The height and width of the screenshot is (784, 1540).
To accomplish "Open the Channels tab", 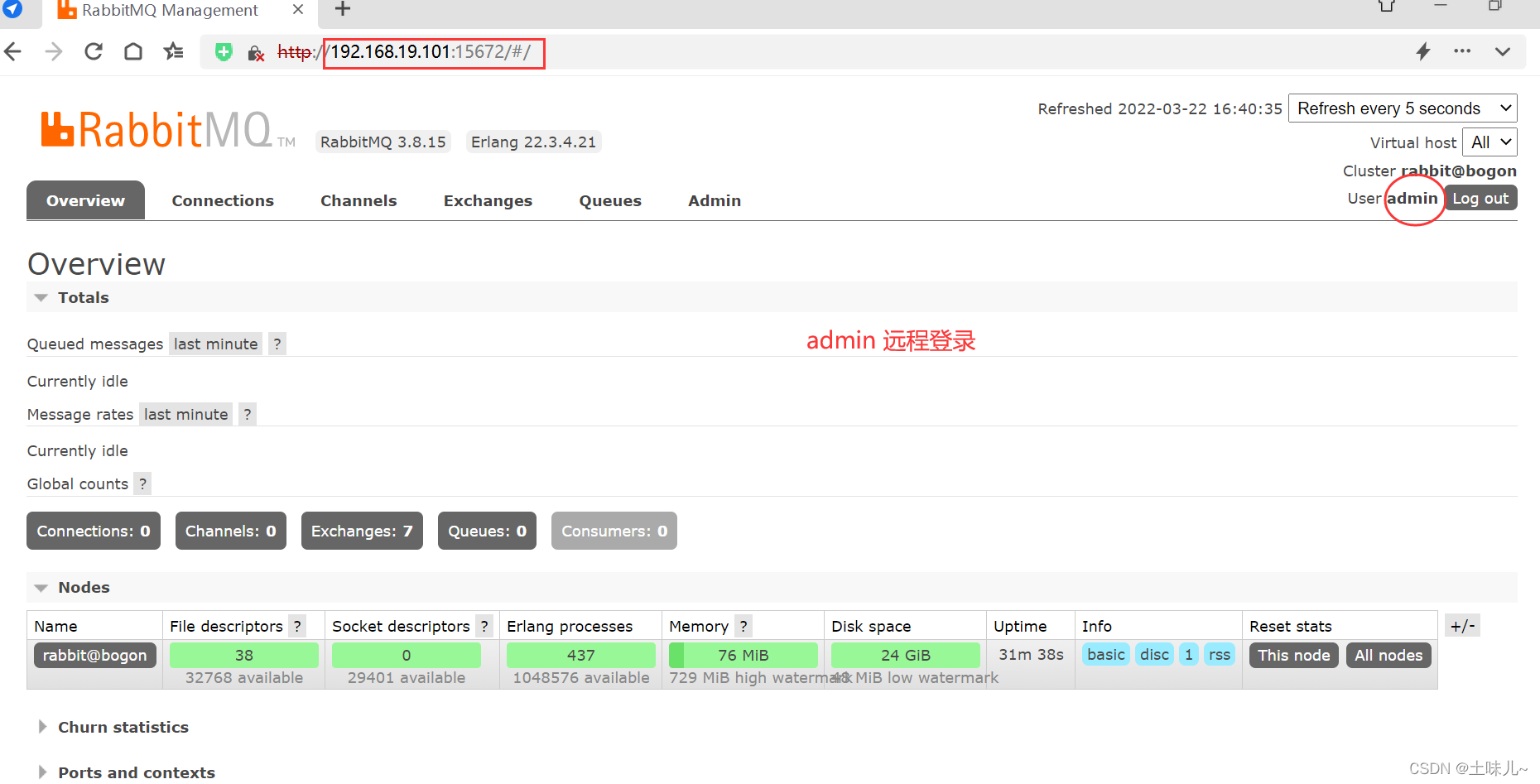I will 359,200.
